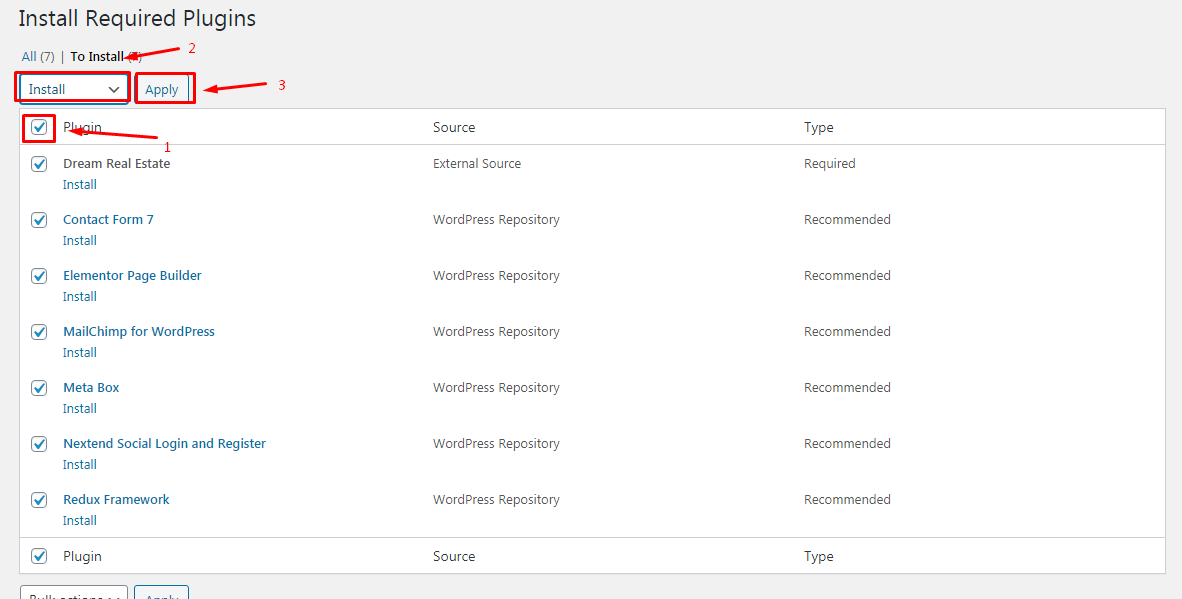Click the Install Required Plugins heading
Viewport: 1182px width, 599px height.
137,18
